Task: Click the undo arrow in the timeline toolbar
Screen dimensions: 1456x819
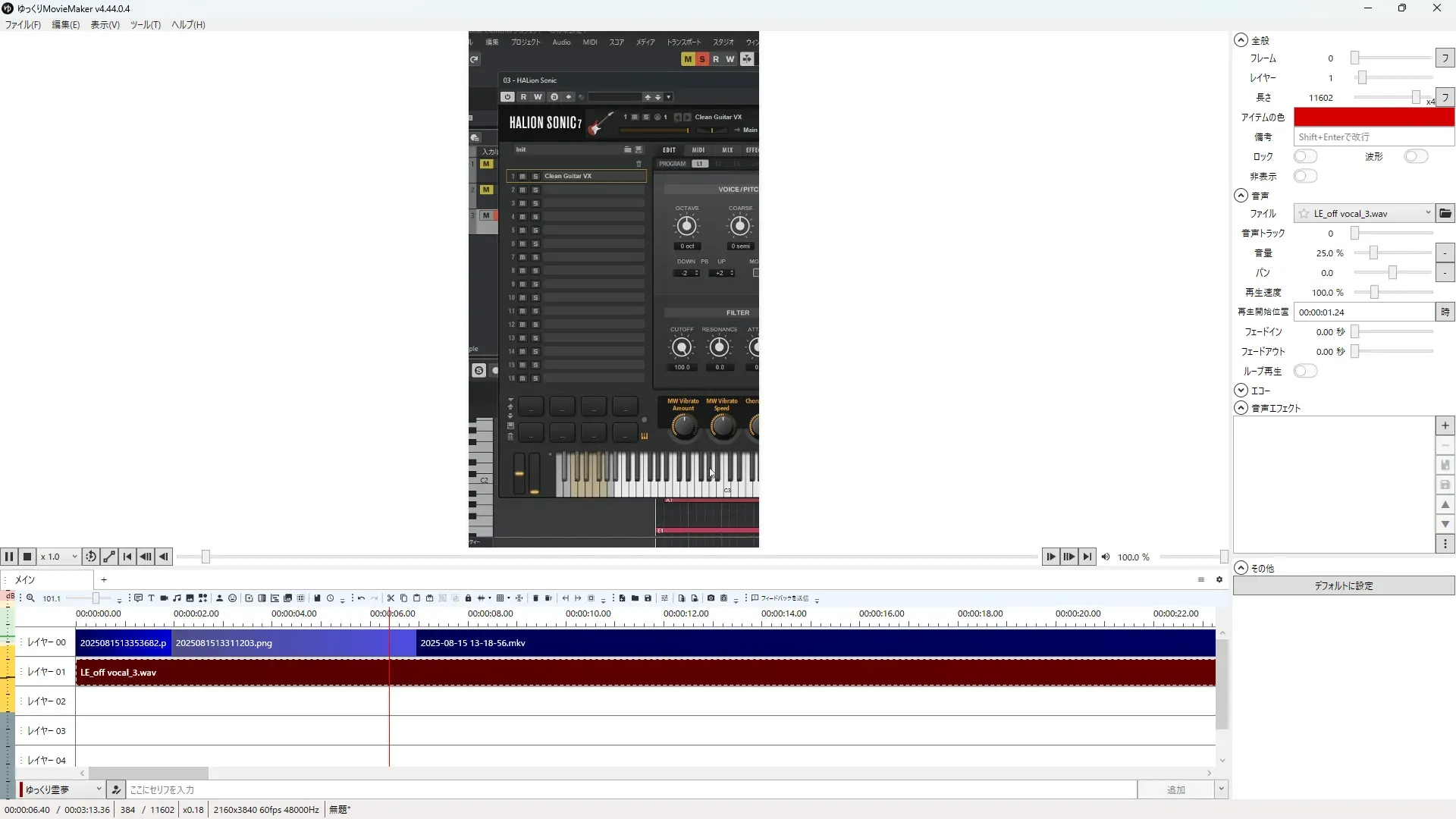Action: pos(361,598)
